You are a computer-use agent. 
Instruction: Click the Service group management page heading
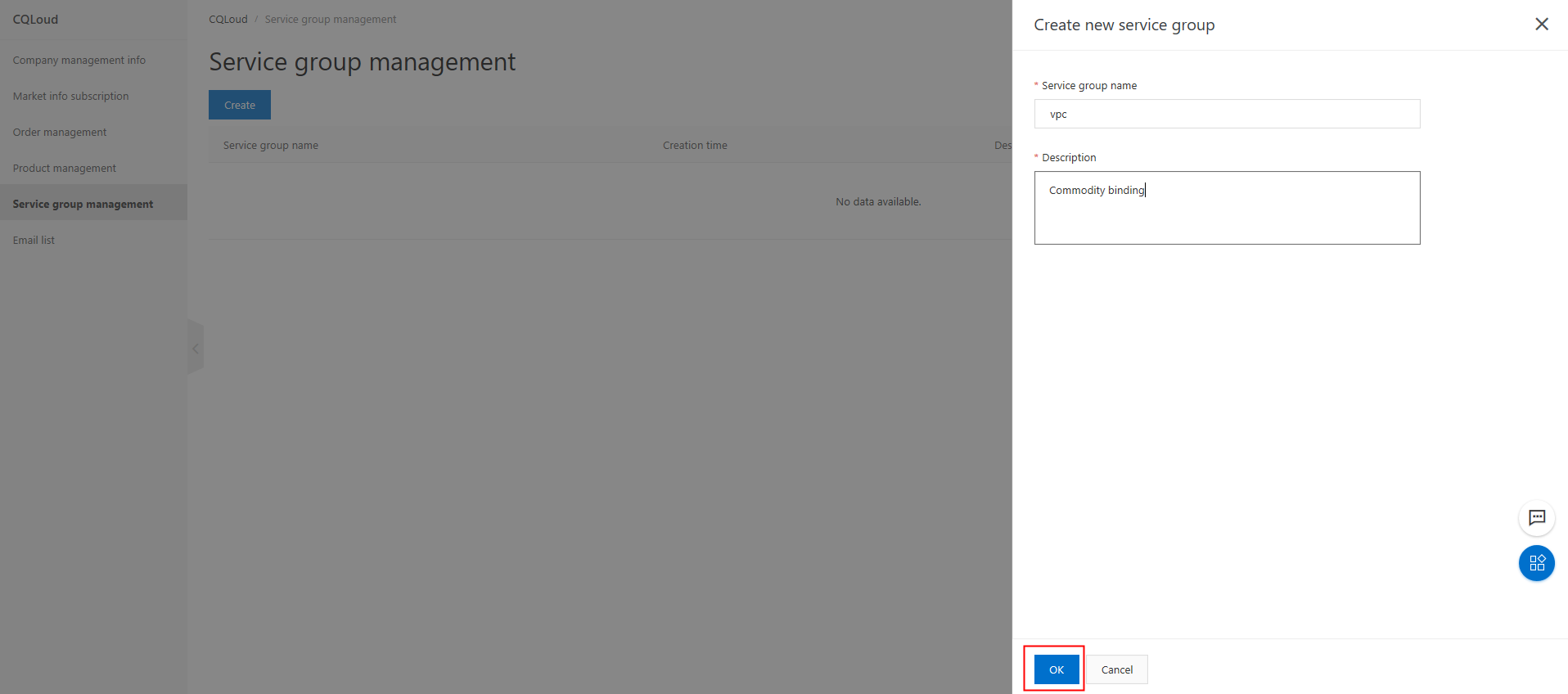[363, 62]
